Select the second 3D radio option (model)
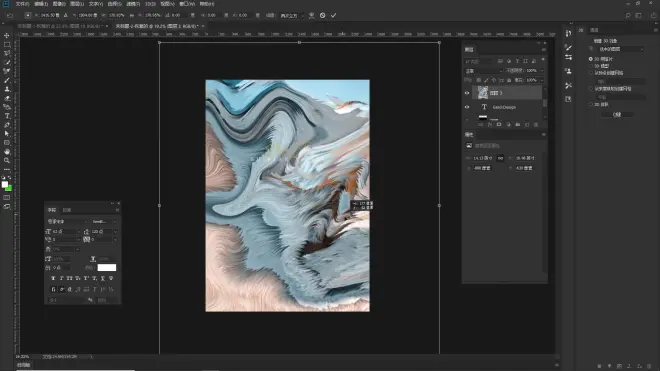The width and height of the screenshot is (660, 371). 591,66
